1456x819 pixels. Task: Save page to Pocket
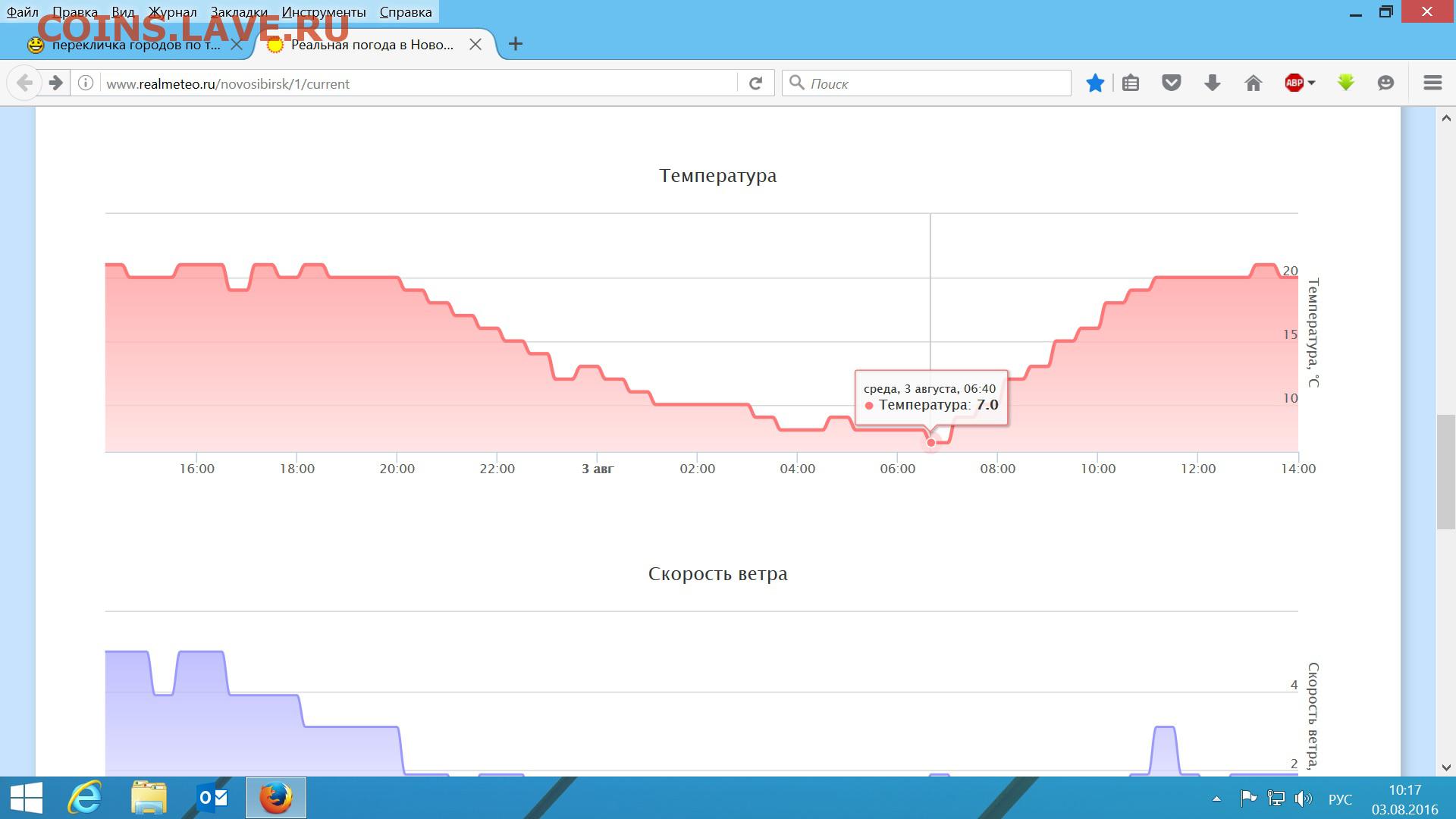click(1172, 83)
